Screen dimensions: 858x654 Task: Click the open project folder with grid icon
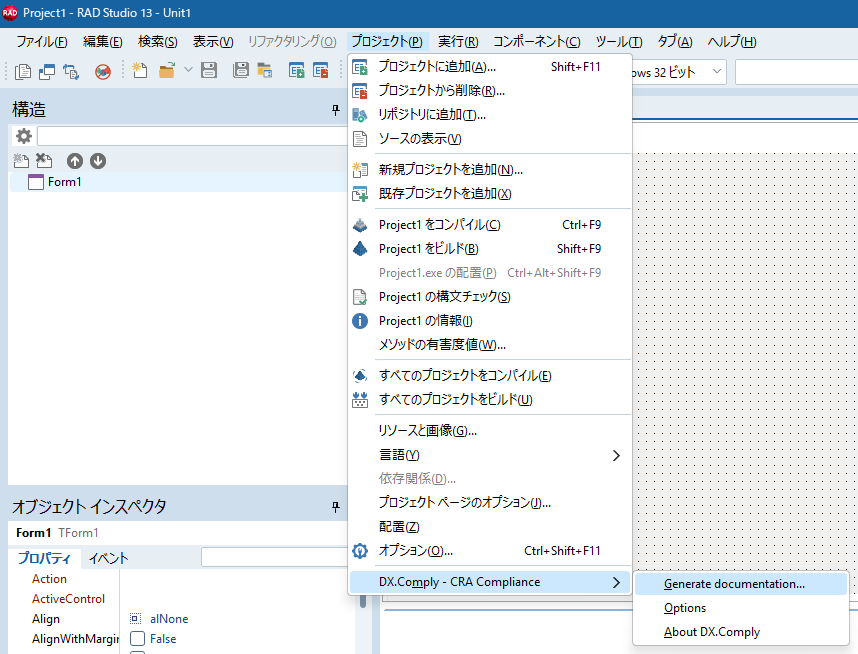pos(265,71)
